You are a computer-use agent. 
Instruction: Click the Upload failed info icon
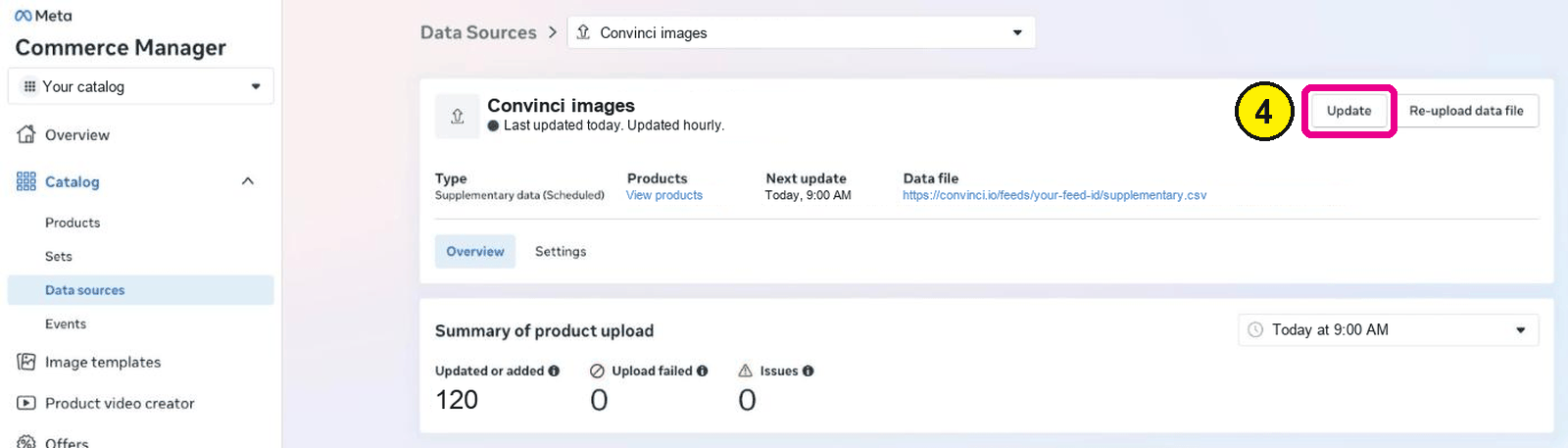click(702, 371)
